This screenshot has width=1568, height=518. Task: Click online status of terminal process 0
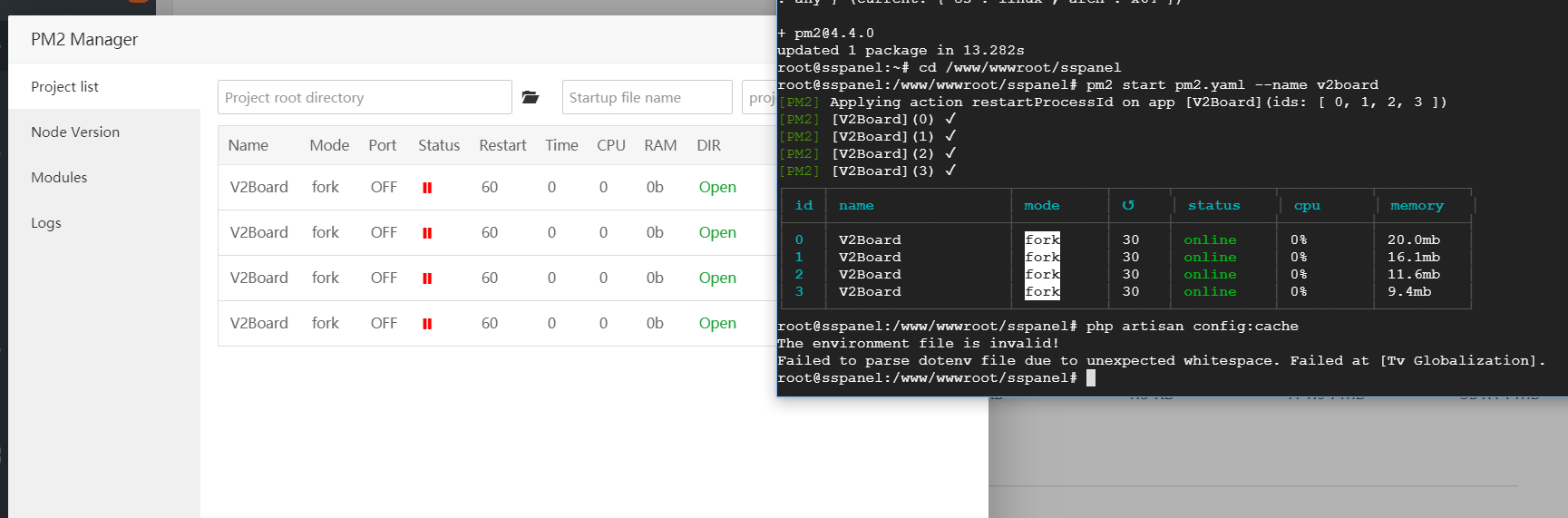1210,239
